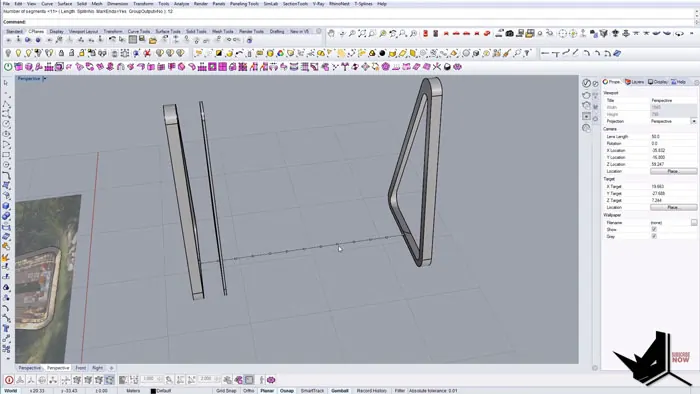700x394 pixels.
Task: Click the first gray light bulb icon
Action: tap(8, 54)
